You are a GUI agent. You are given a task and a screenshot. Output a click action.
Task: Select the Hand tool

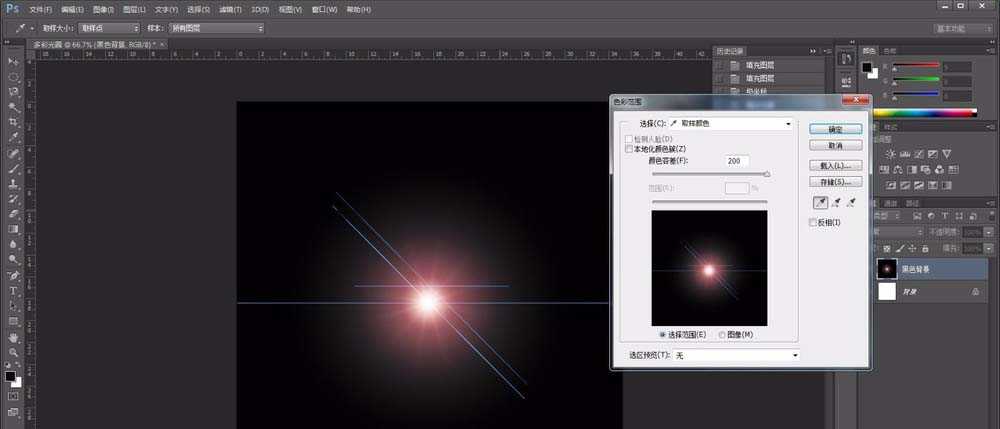click(x=13, y=337)
